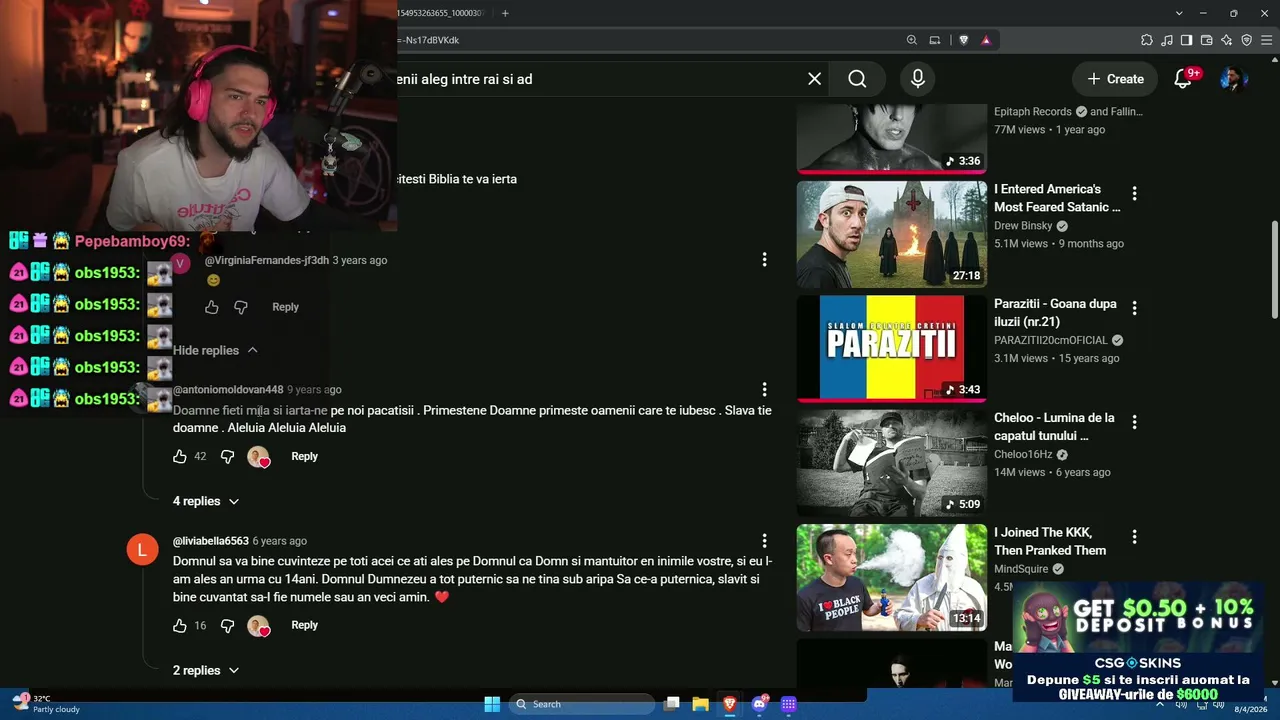
Task: Open the tab search dropdown arrow
Action: pyautogui.click(x=1179, y=13)
